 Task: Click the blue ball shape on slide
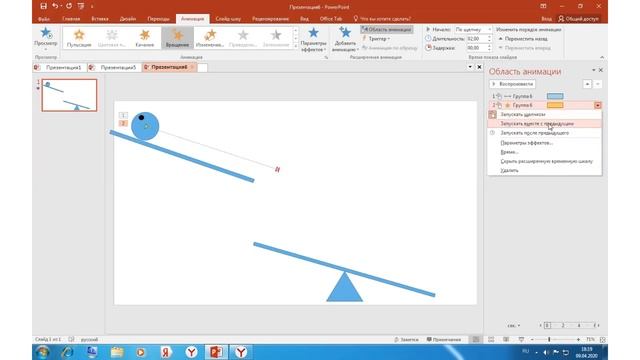(x=145, y=126)
